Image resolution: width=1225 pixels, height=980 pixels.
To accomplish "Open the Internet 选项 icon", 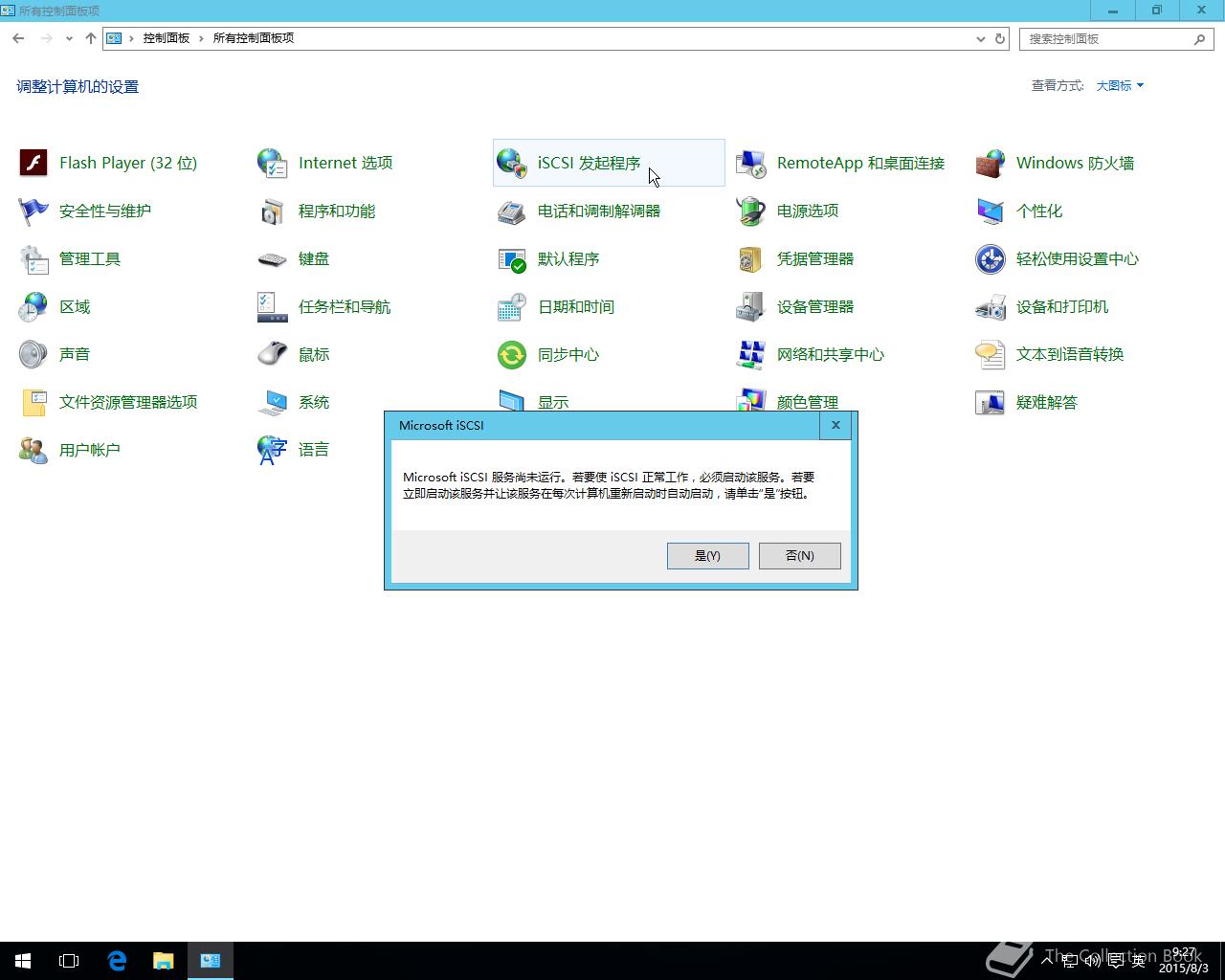I will [x=273, y=163].
